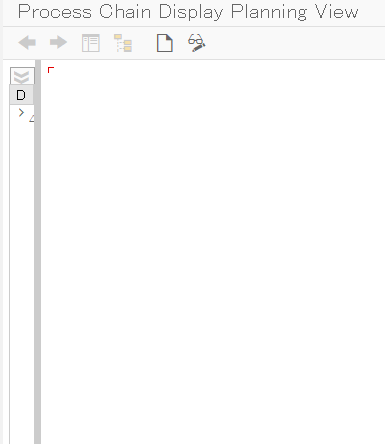Go forward with the right arrow icon

pyautogui.click(x=58, y=43)
